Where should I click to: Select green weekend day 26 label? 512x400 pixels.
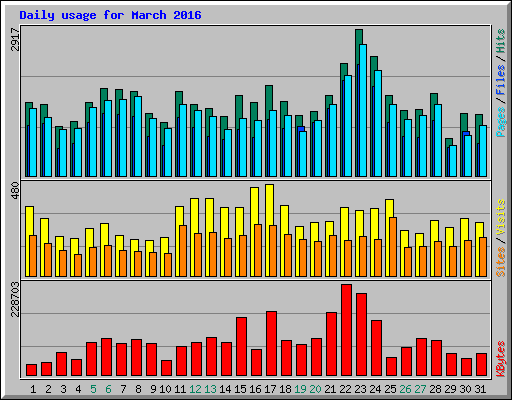[x=405, y=389]
